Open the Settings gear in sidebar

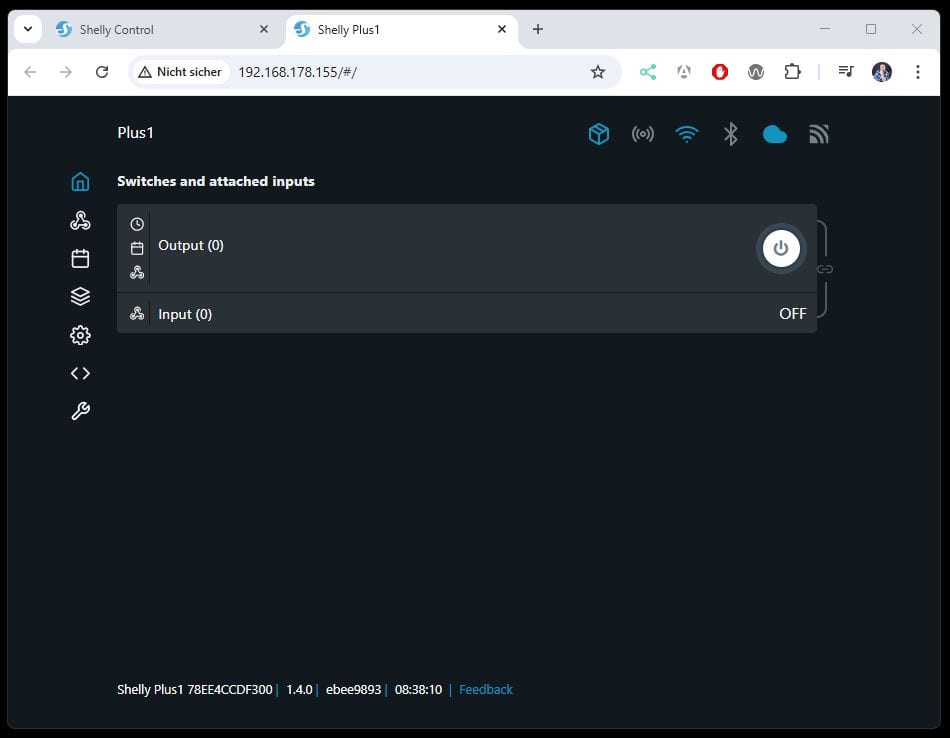(x=80, y=335)
